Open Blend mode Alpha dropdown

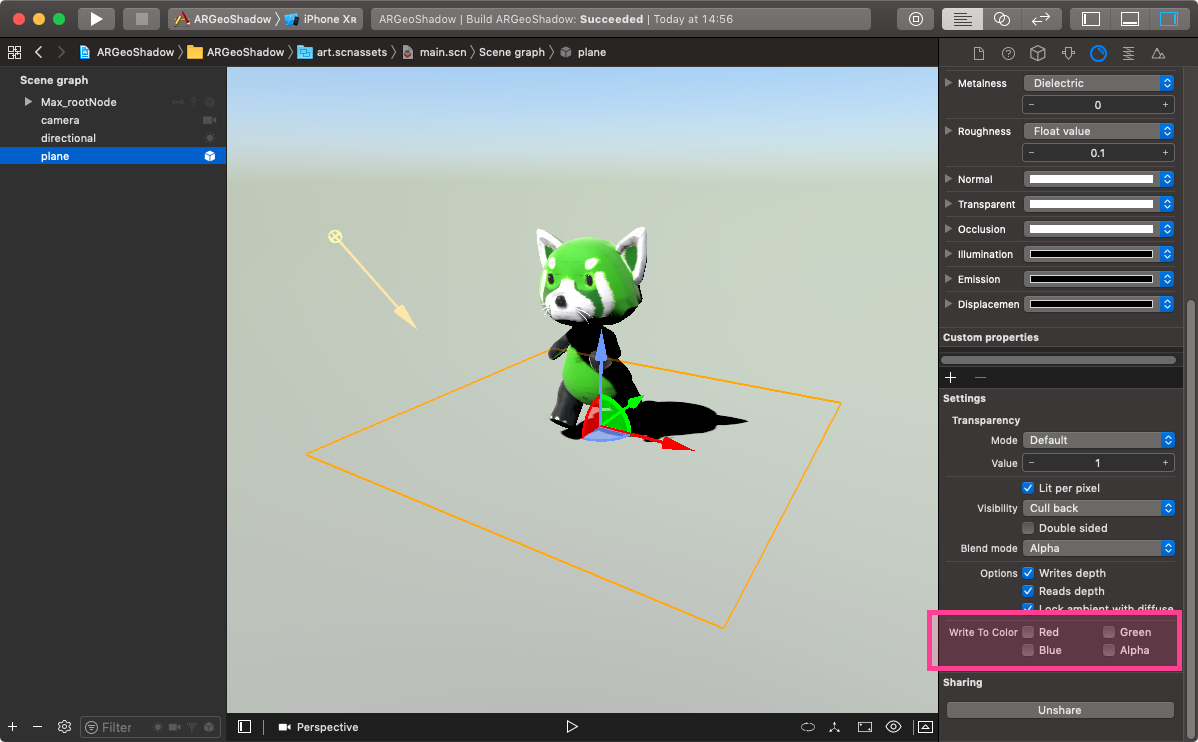[x=1099, y=548]
